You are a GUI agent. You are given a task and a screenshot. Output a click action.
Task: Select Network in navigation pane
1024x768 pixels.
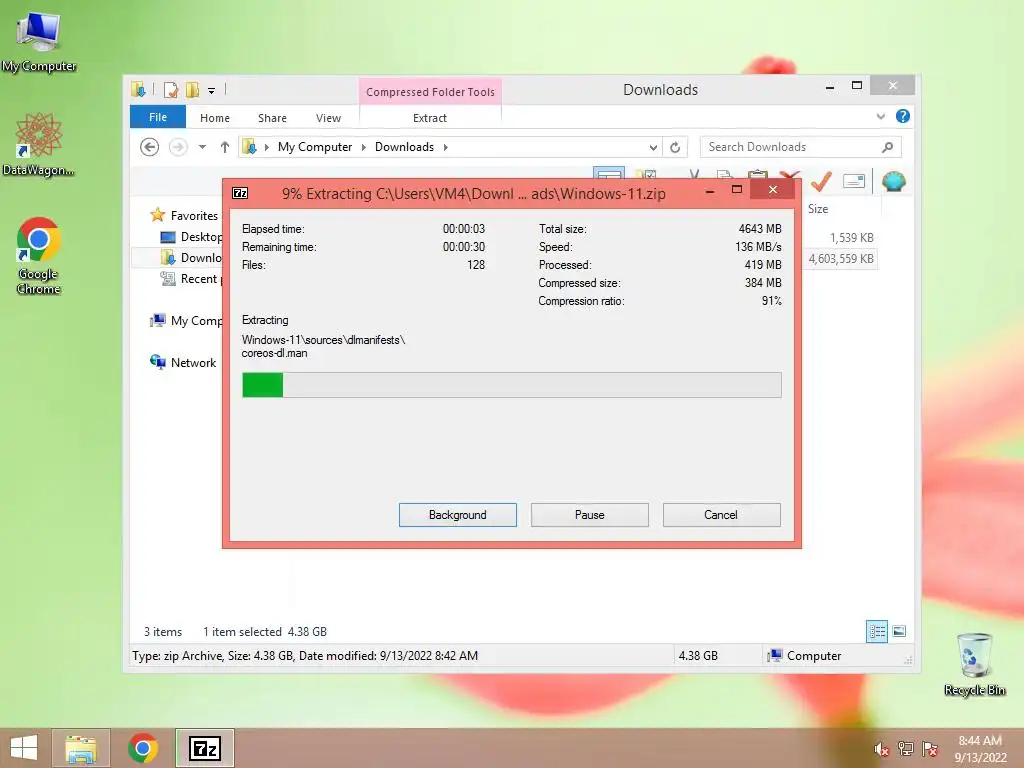click(184, 362)
